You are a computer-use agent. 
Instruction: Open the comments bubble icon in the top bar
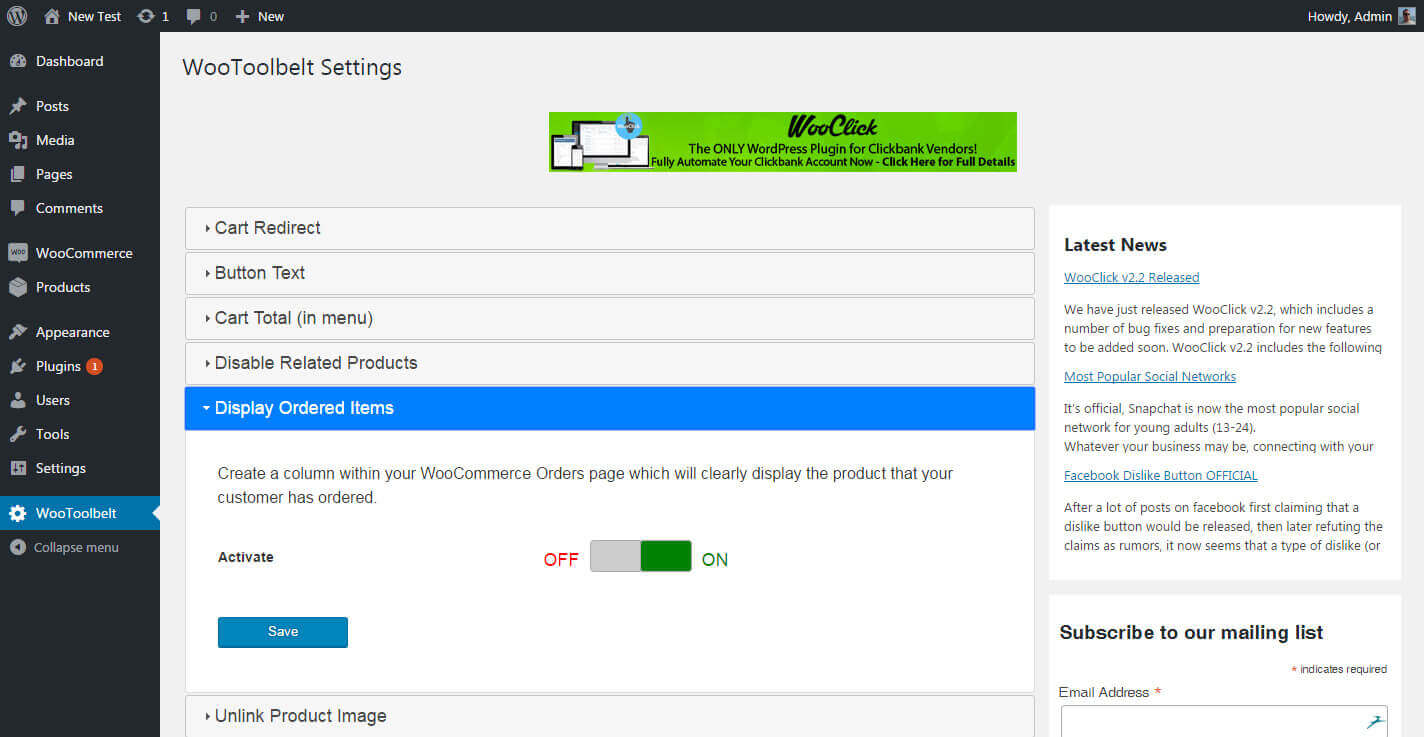pos(193,16)
